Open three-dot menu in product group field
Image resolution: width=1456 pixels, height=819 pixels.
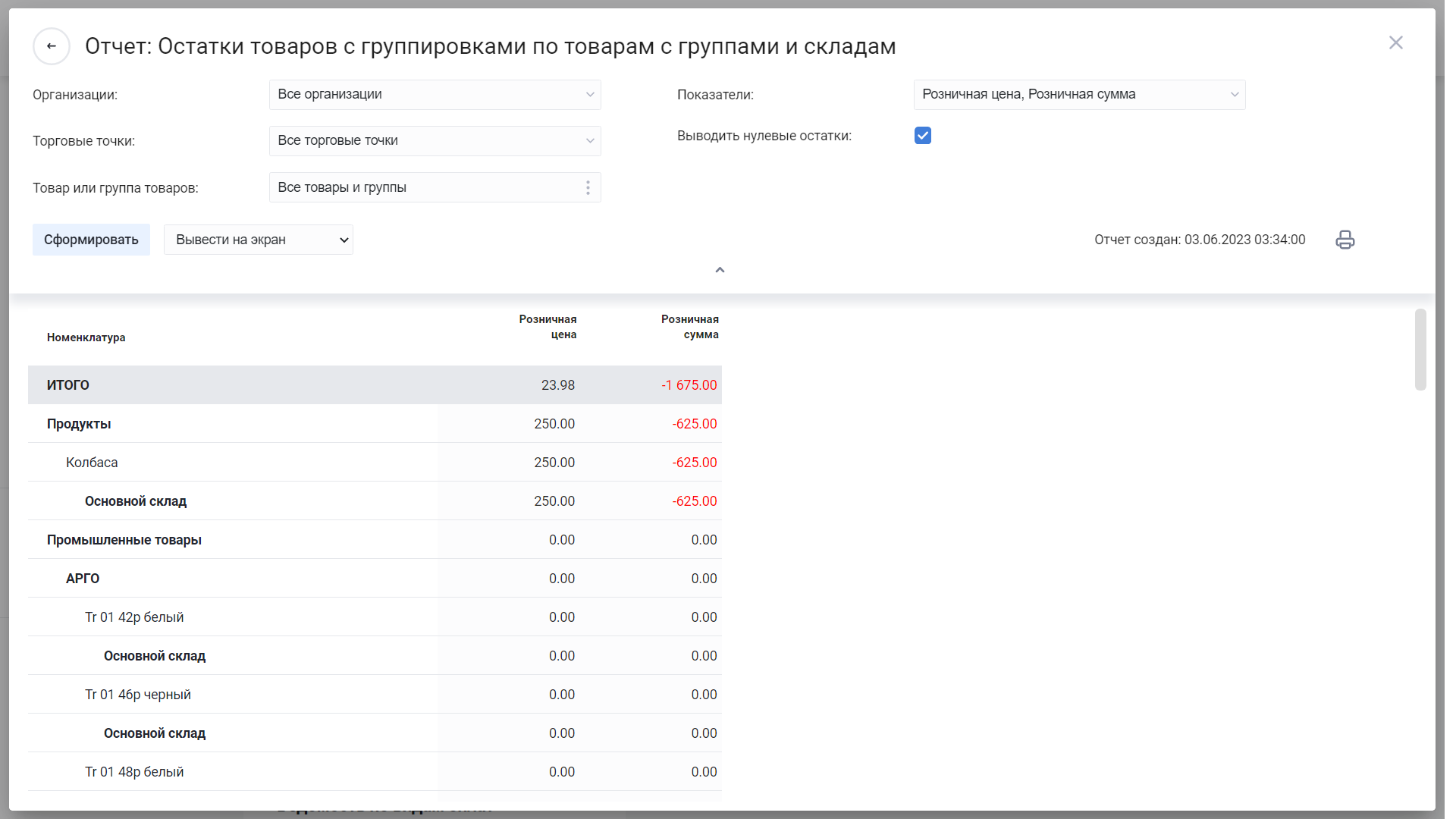pos(588,187)
